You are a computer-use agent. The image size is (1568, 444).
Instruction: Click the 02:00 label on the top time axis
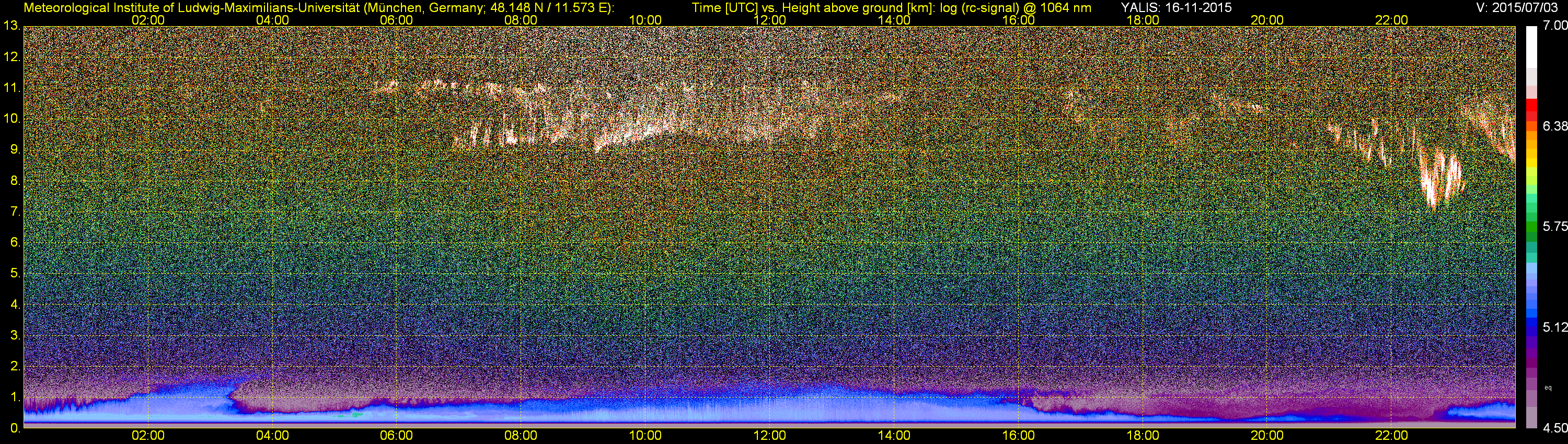[148, 20]
